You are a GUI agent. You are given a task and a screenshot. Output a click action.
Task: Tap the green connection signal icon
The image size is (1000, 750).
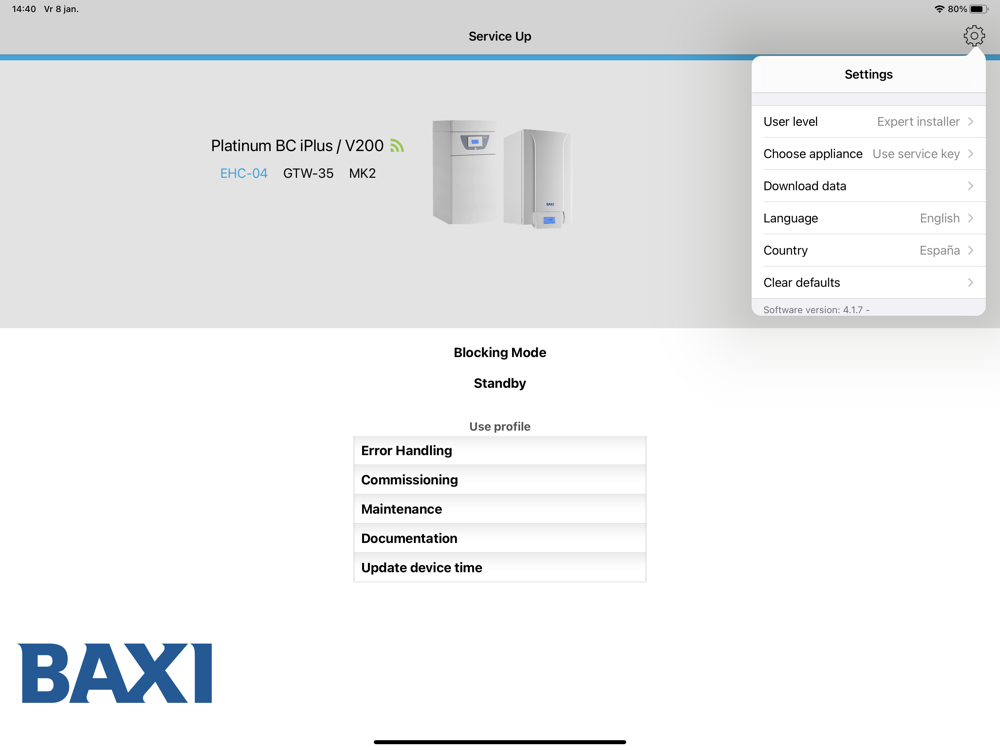pyautogui.click(x=397, y=146)
